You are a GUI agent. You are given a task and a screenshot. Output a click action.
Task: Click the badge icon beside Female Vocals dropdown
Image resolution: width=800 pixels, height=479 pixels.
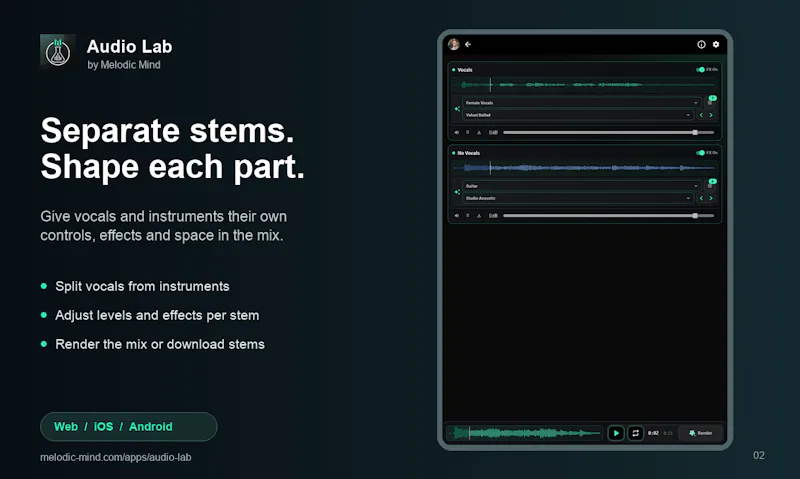point(711,100)
